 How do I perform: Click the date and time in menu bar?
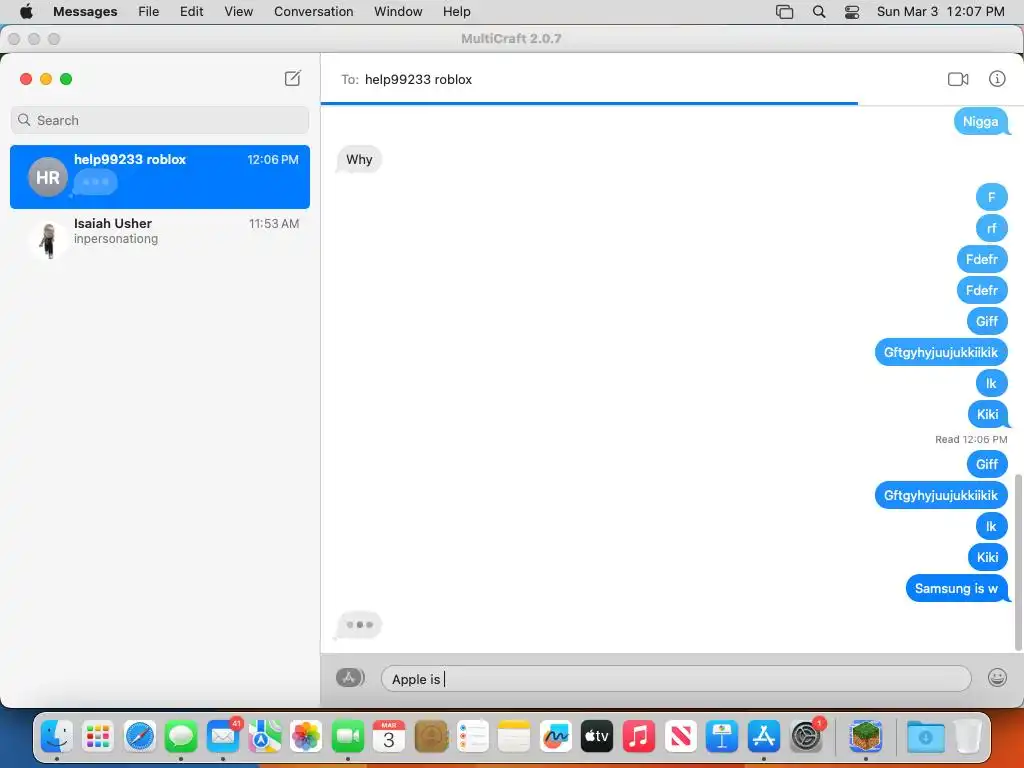click(940, 11)
